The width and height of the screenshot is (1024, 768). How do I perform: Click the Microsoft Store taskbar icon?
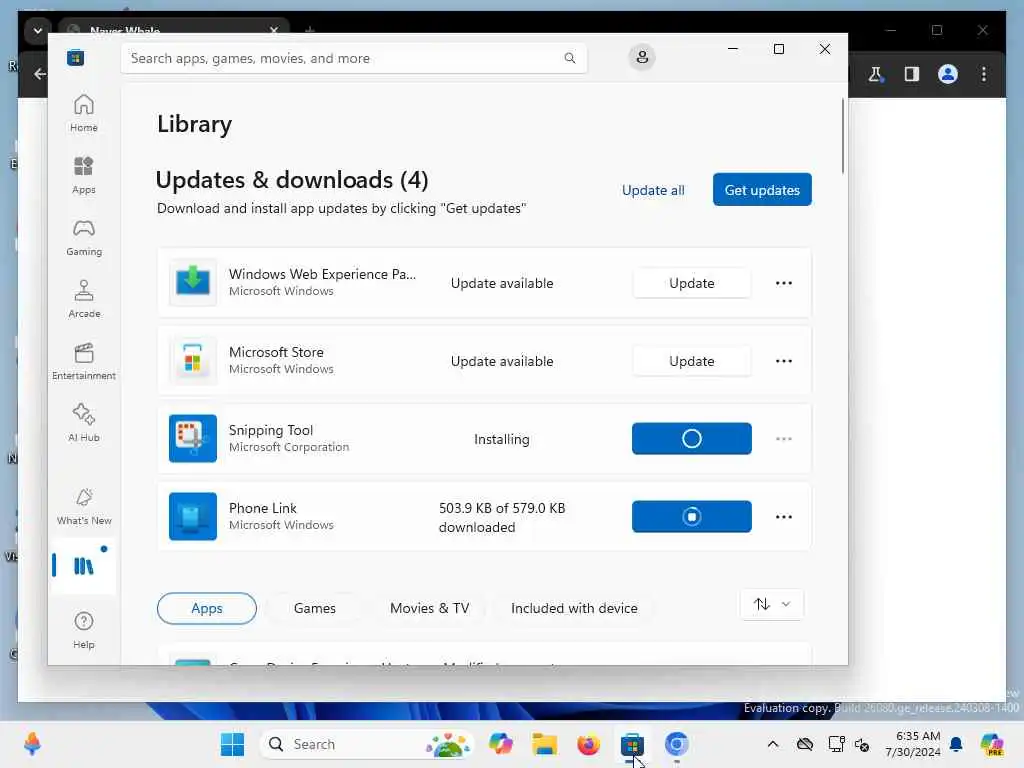632,744
